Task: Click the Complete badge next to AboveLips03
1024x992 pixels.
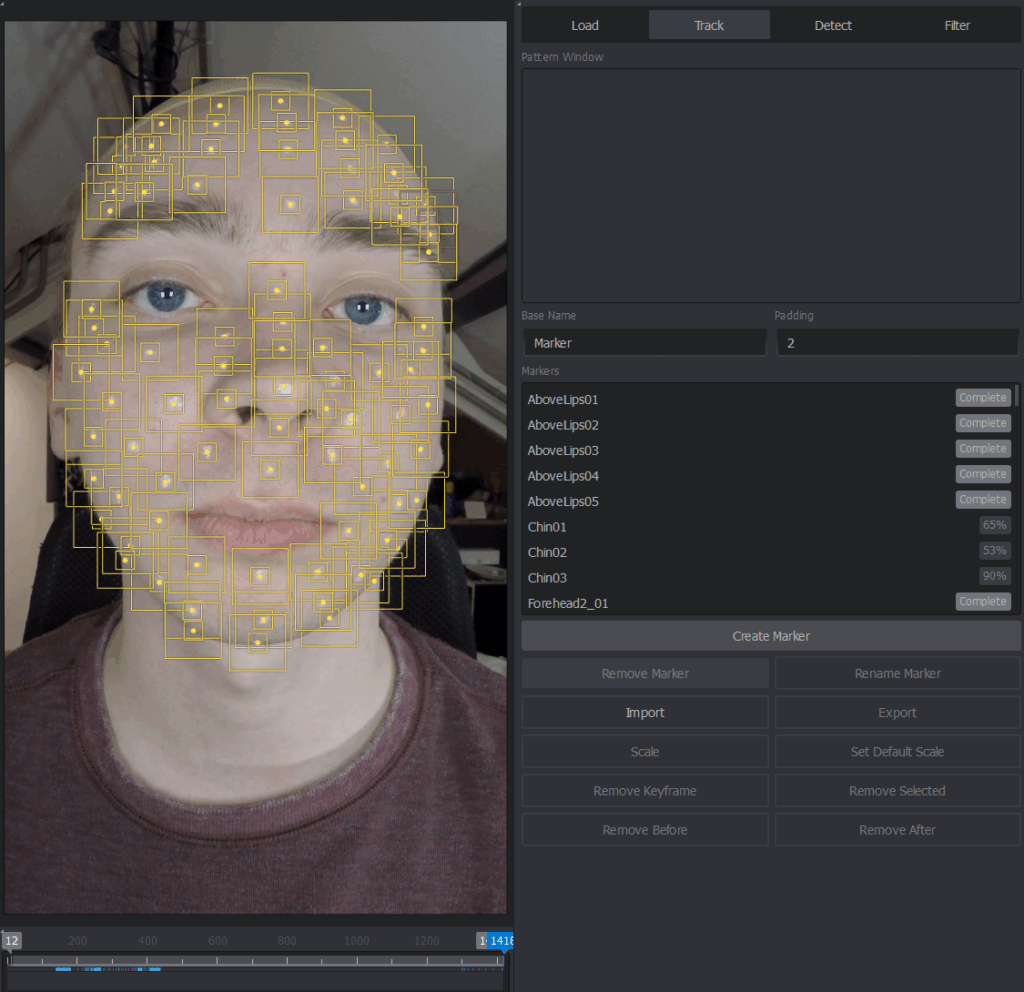Action: point(982,449)
